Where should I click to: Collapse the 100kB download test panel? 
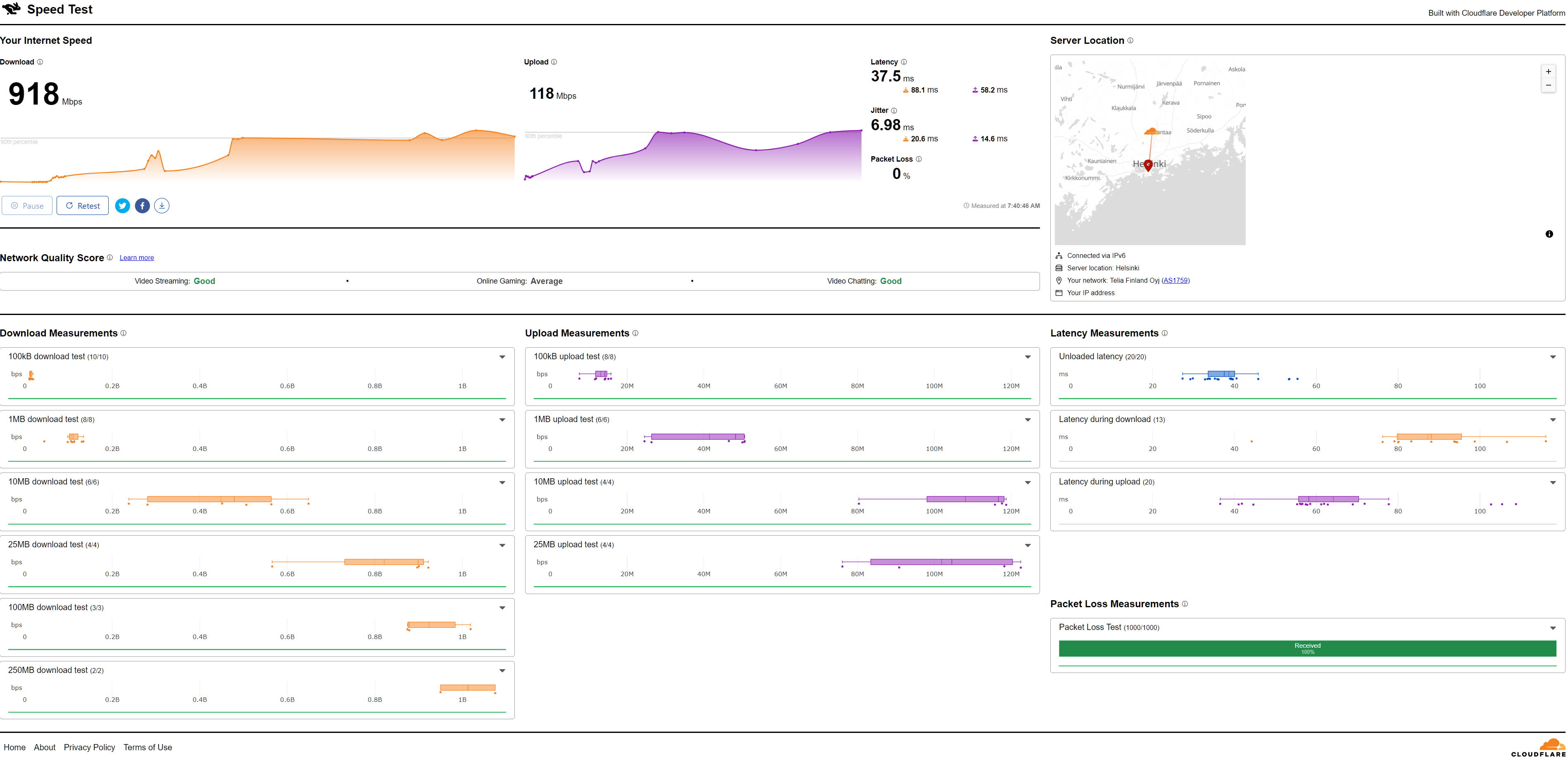502,357
